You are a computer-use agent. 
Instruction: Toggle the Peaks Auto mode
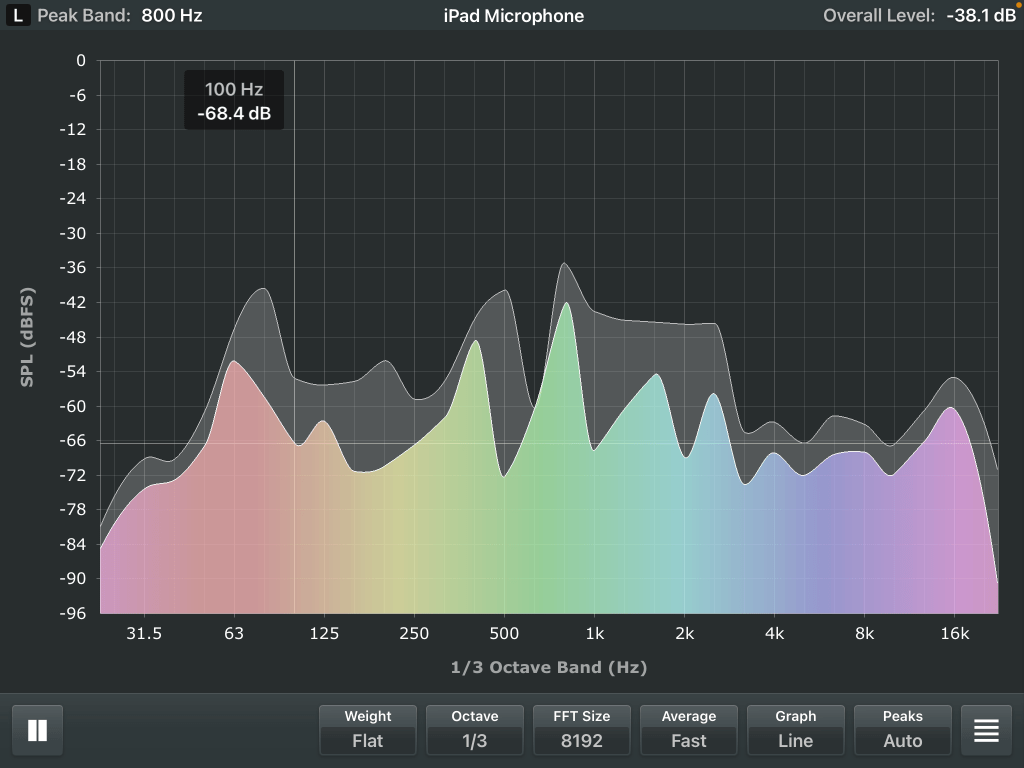[902, 730]
